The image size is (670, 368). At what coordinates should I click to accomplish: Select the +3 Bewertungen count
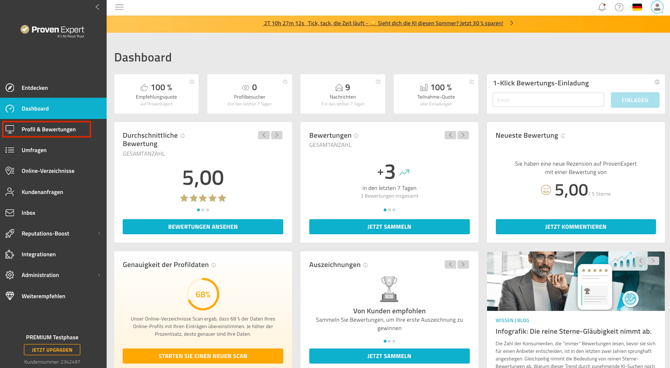coord(386,172)
